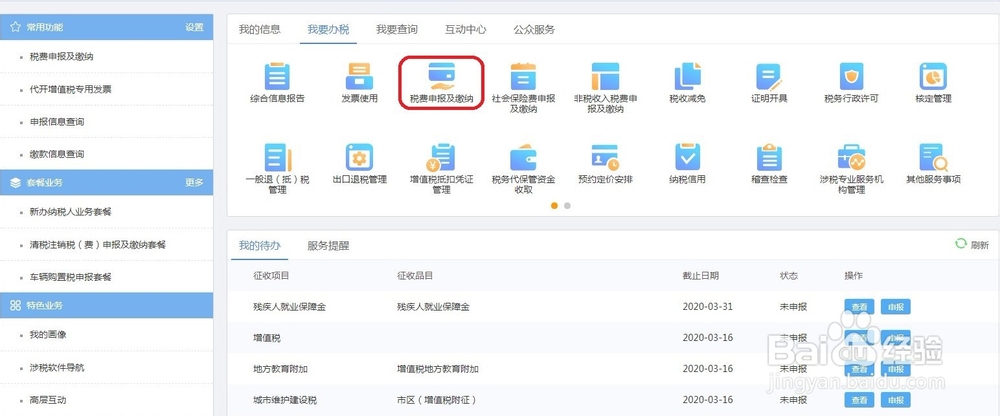
Task: Click date 2020-03-31 cell
Action: pos(707,306)
